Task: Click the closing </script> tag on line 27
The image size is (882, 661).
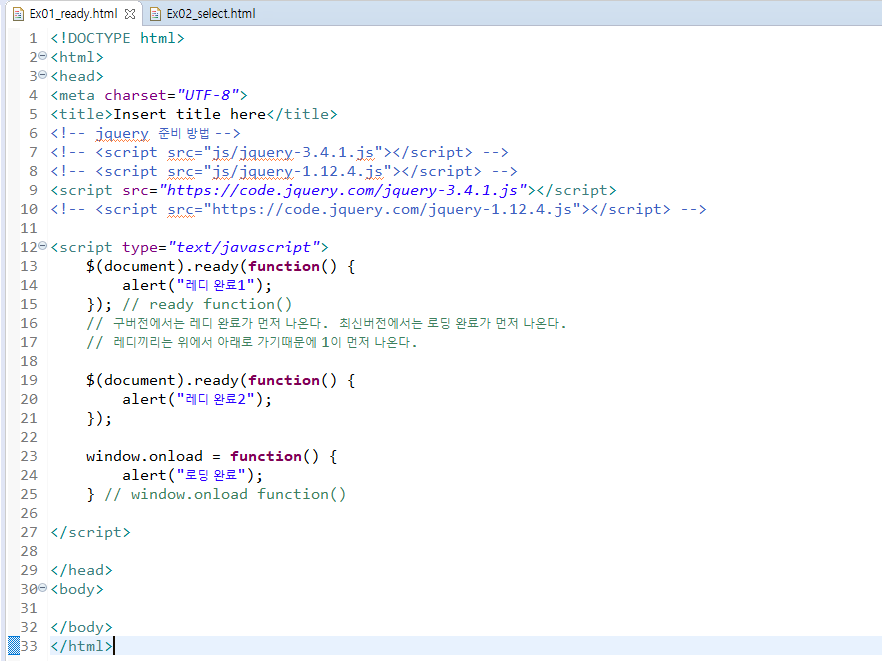Action: coord(91,532)
